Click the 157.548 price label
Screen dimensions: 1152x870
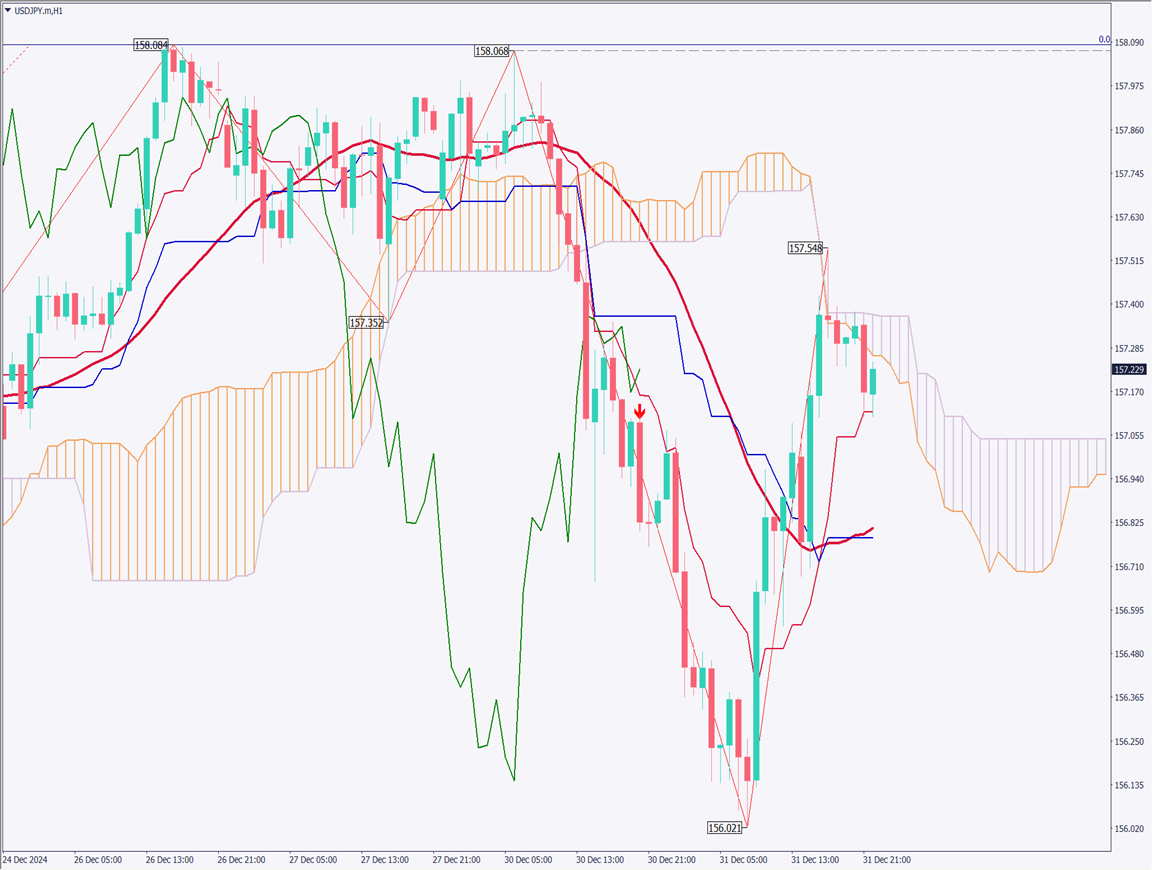click(806, 248)
